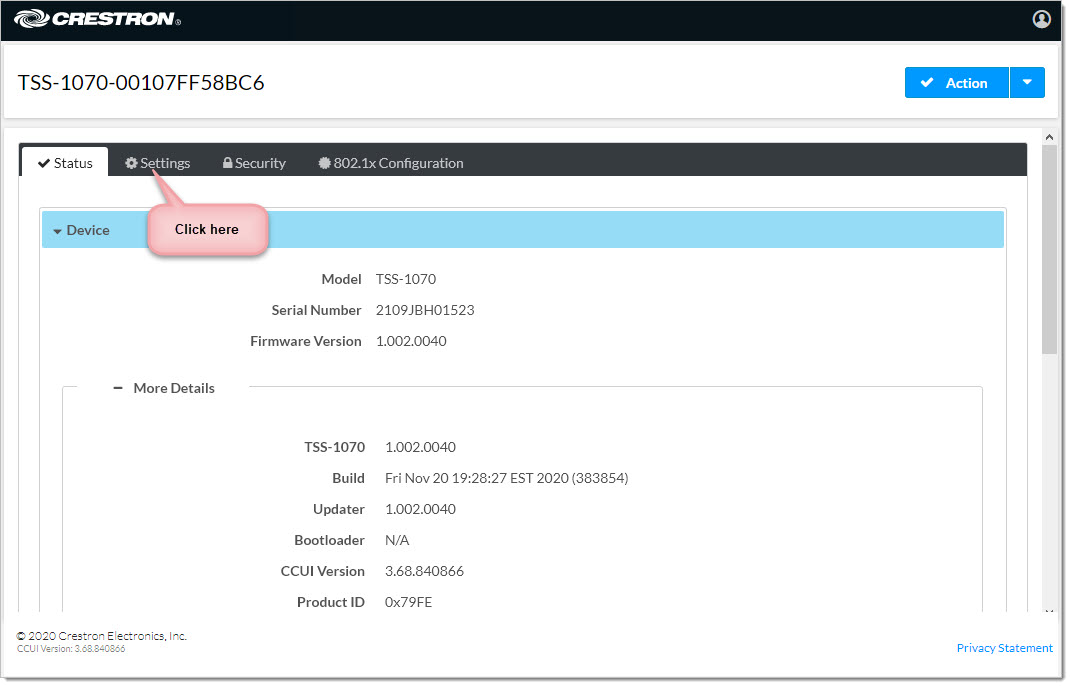1070x686 pixels.
Task: Click the cog icon beside 802.1x Configuration
Action: coord(324,163)
